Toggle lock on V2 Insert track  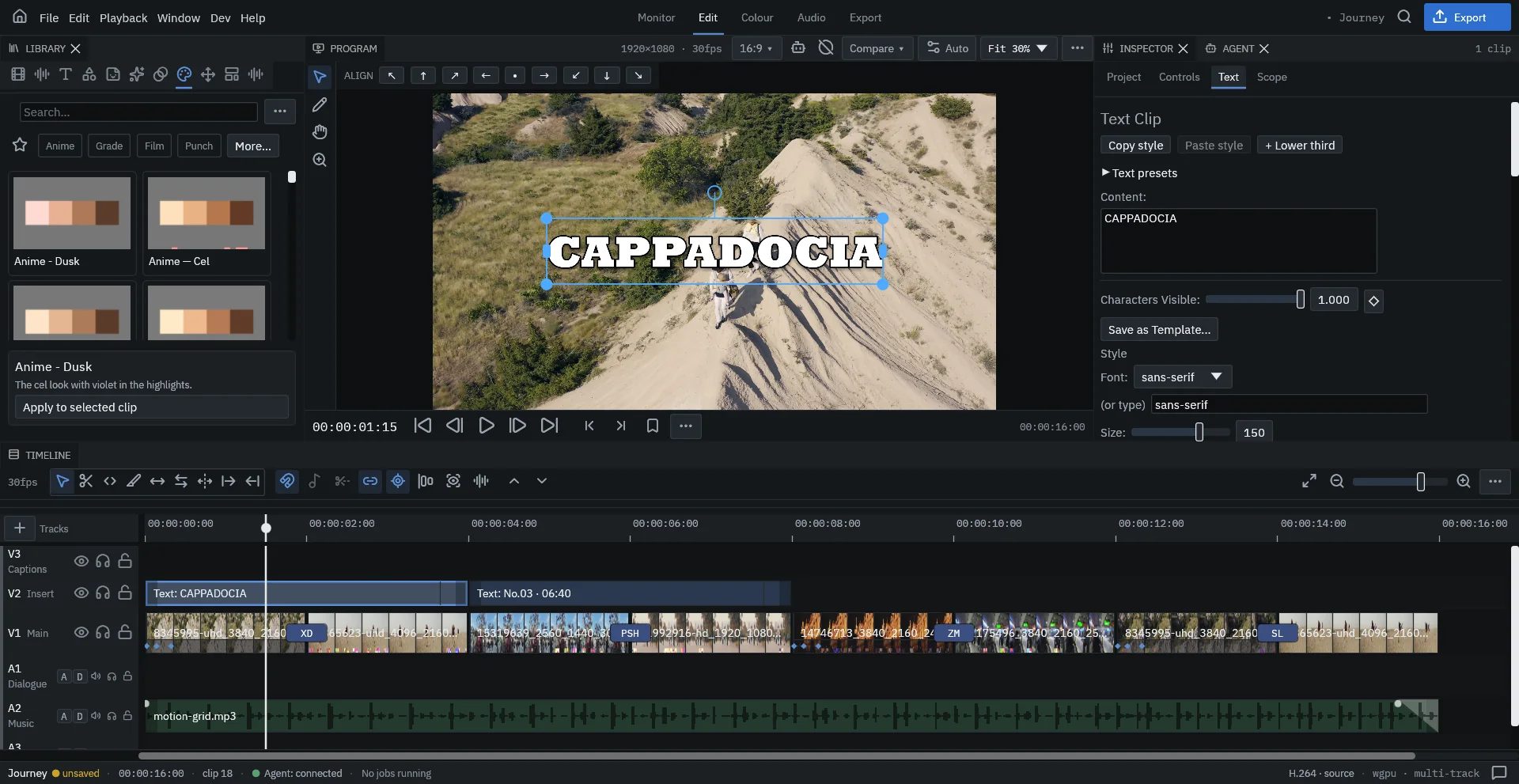(125, 593)
